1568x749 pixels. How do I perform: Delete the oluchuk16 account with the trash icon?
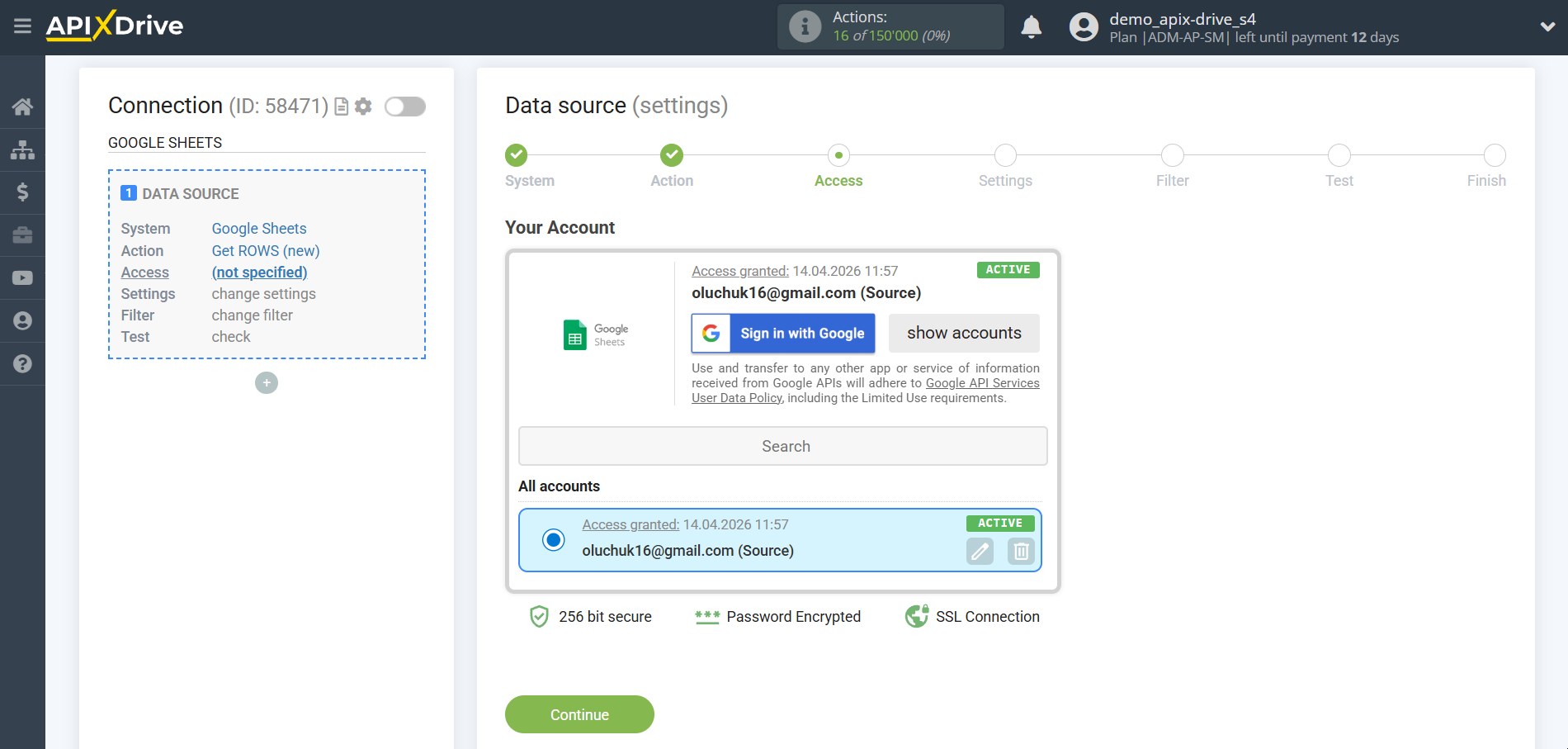(1021, 551)
